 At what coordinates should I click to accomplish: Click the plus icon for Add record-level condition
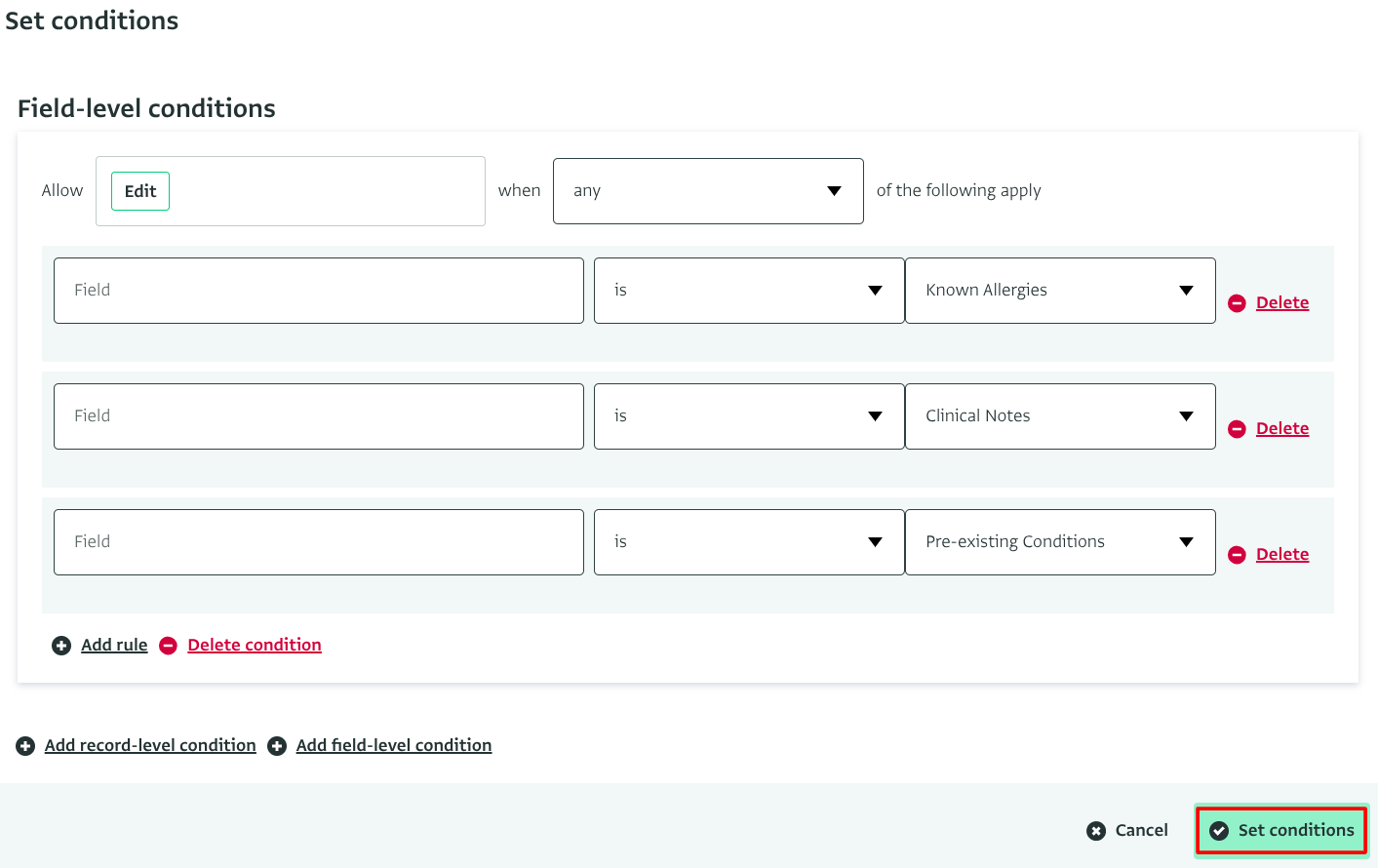(25, 746)
